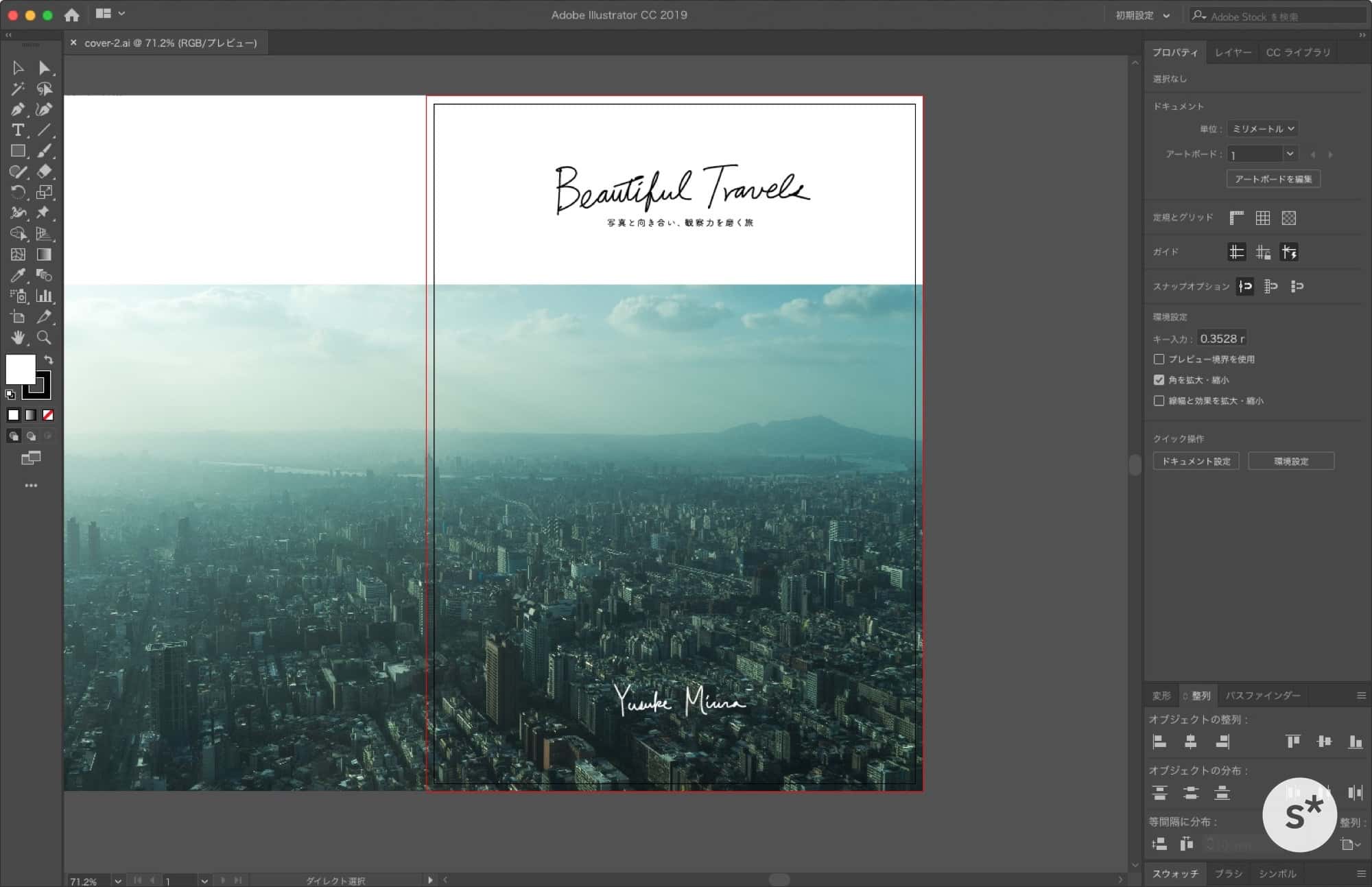Click horizontal align center icon
This screenshot has height=887, width=1372.
[x=1191, y=742]
